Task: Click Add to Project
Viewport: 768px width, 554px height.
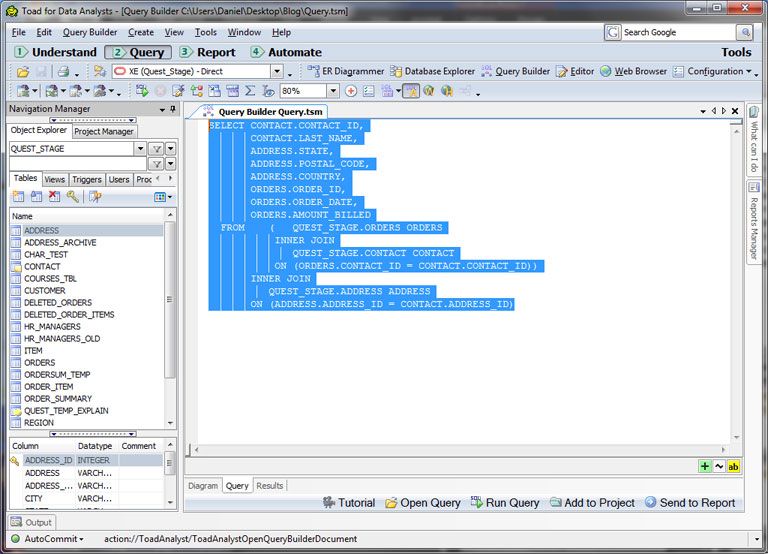Action: point(592,503)
